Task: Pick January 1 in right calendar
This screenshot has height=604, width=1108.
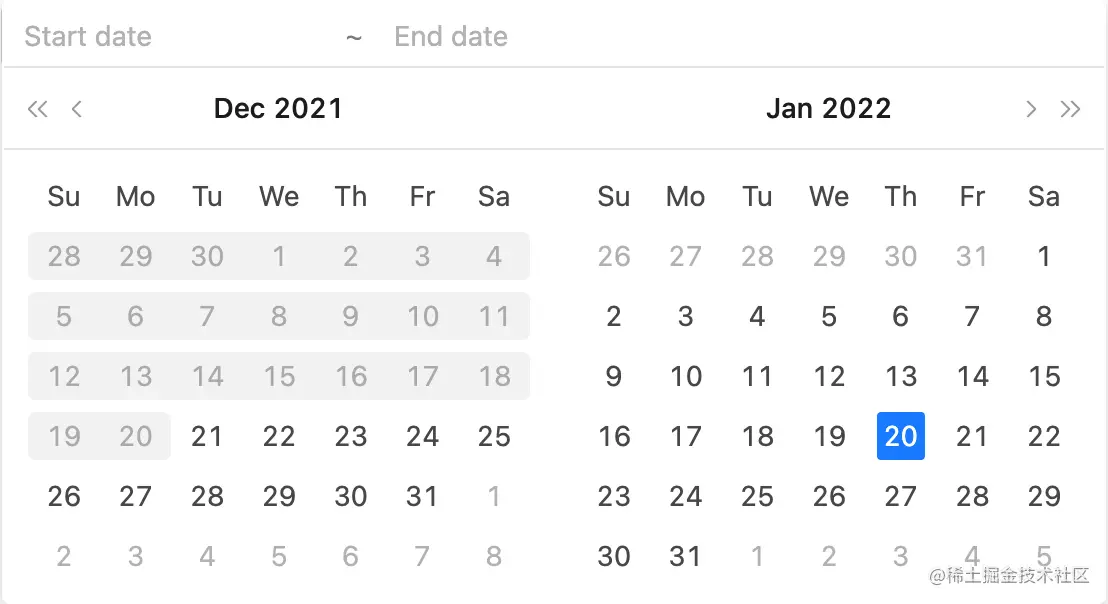Action: click(1044, 257)
